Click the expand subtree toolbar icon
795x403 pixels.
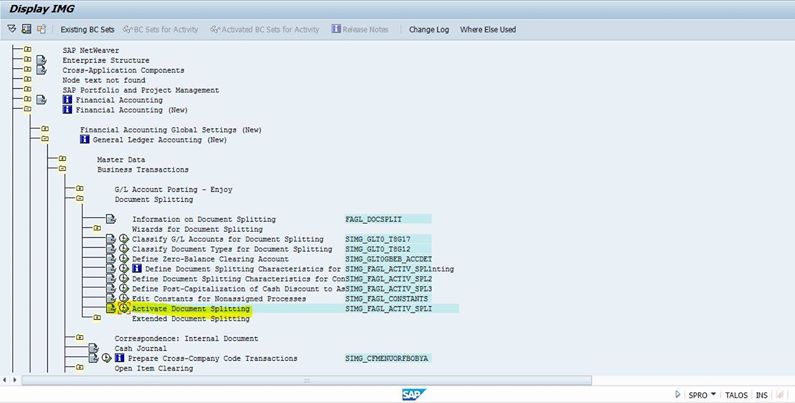click(x=12, y=29)
